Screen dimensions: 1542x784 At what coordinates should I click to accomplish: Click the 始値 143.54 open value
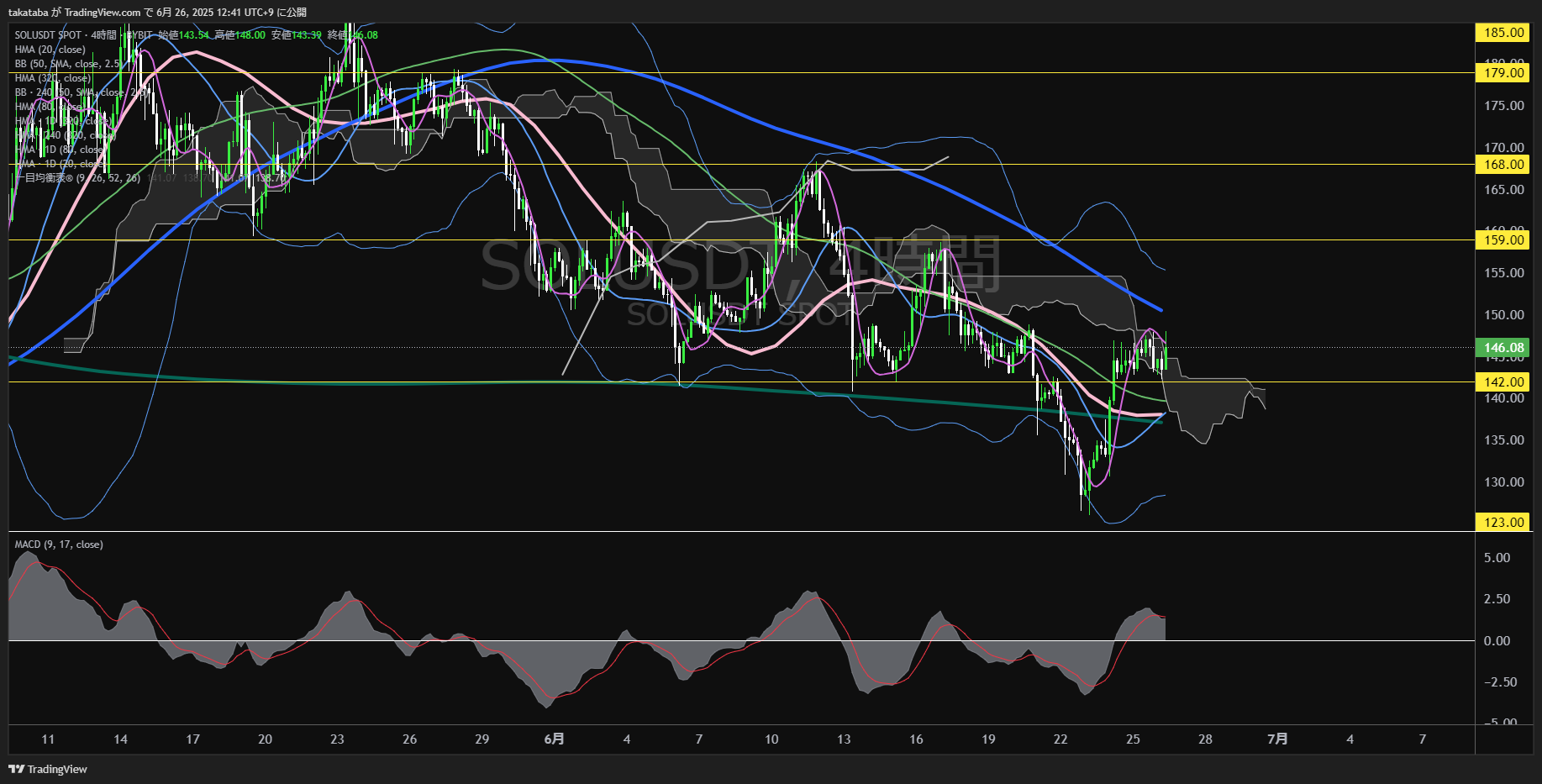183,35
